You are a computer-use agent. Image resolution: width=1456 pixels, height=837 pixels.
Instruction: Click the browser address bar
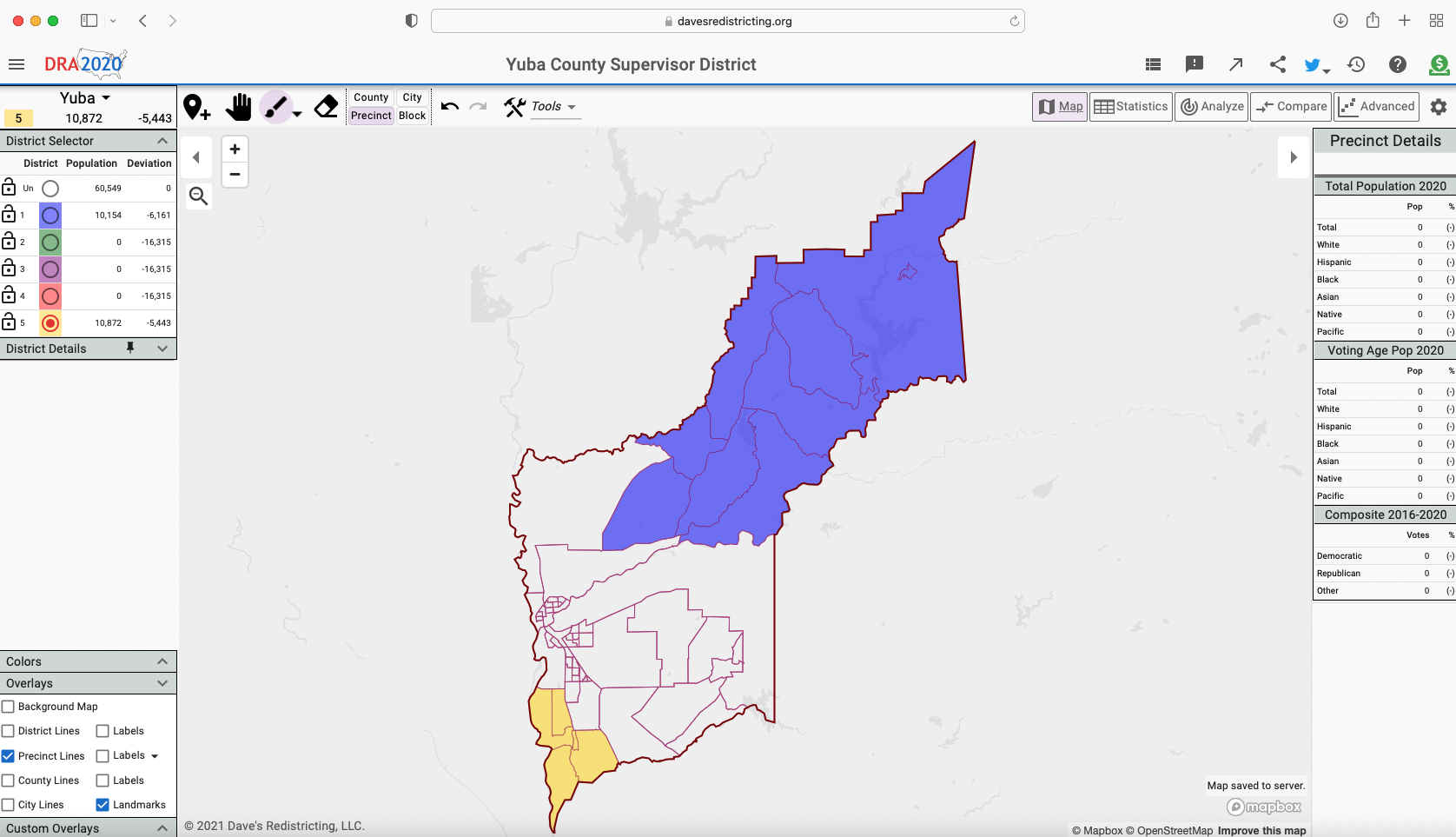point(728,21)
